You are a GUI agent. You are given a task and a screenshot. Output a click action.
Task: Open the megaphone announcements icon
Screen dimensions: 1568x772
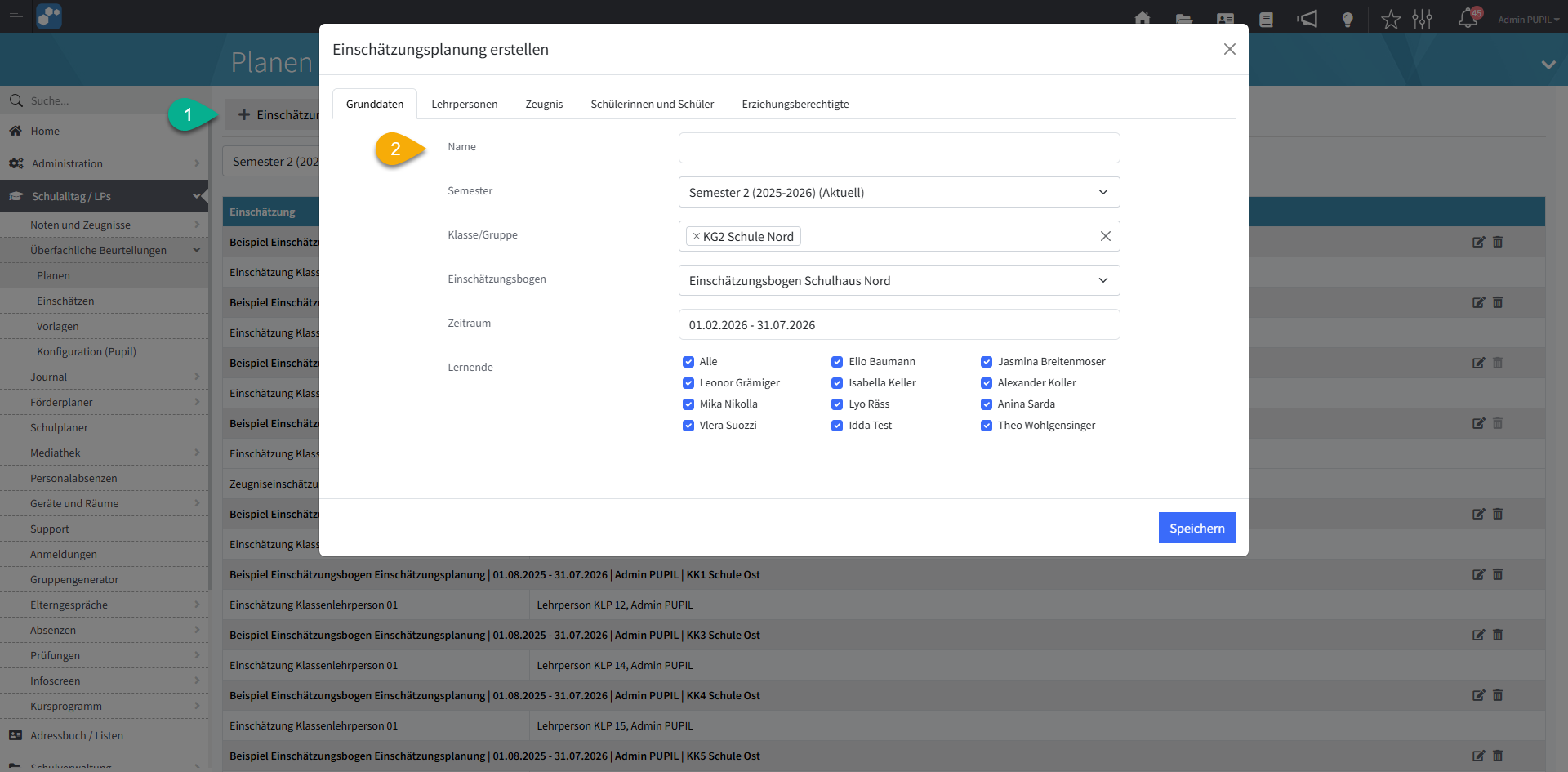[1307, 19]
